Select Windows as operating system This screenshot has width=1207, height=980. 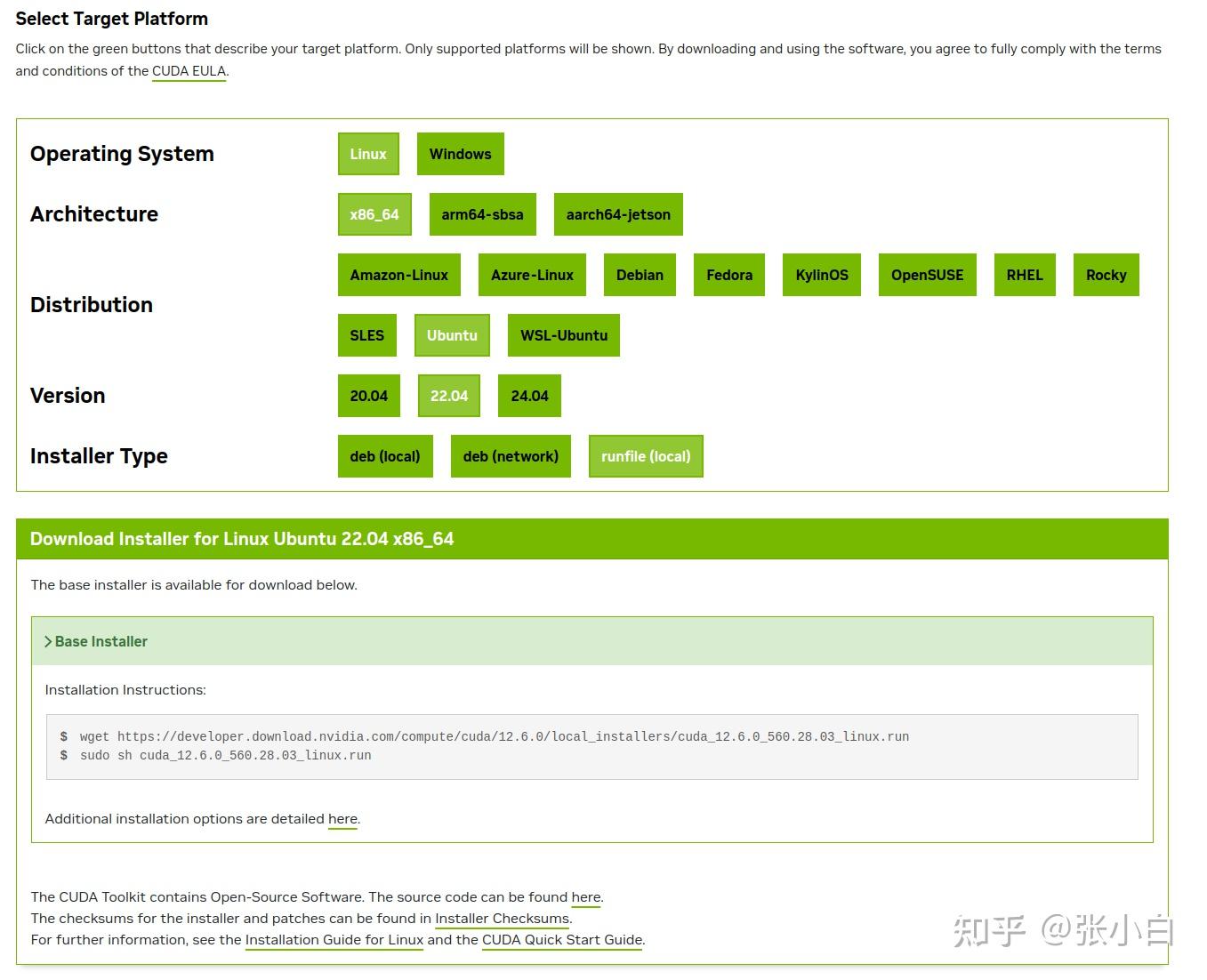460,154
